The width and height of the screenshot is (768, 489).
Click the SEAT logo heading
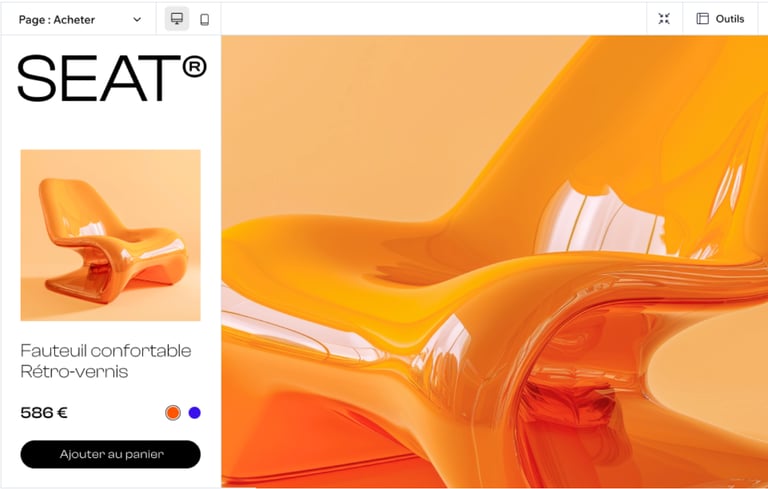point(112,78)
